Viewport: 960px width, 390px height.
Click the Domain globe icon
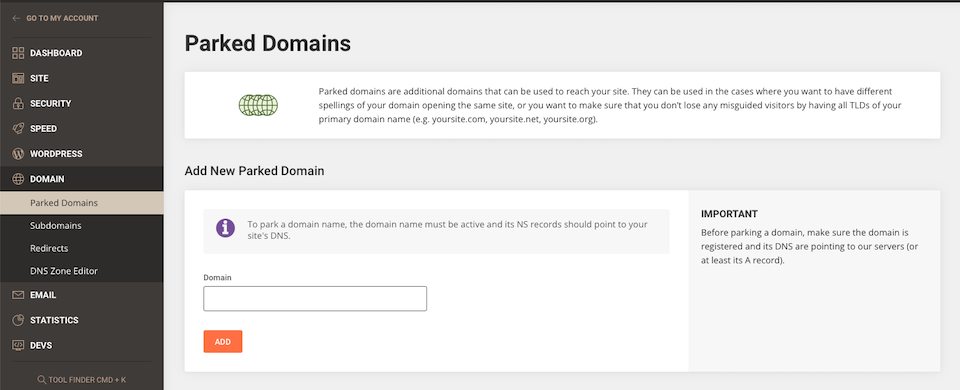18,179
